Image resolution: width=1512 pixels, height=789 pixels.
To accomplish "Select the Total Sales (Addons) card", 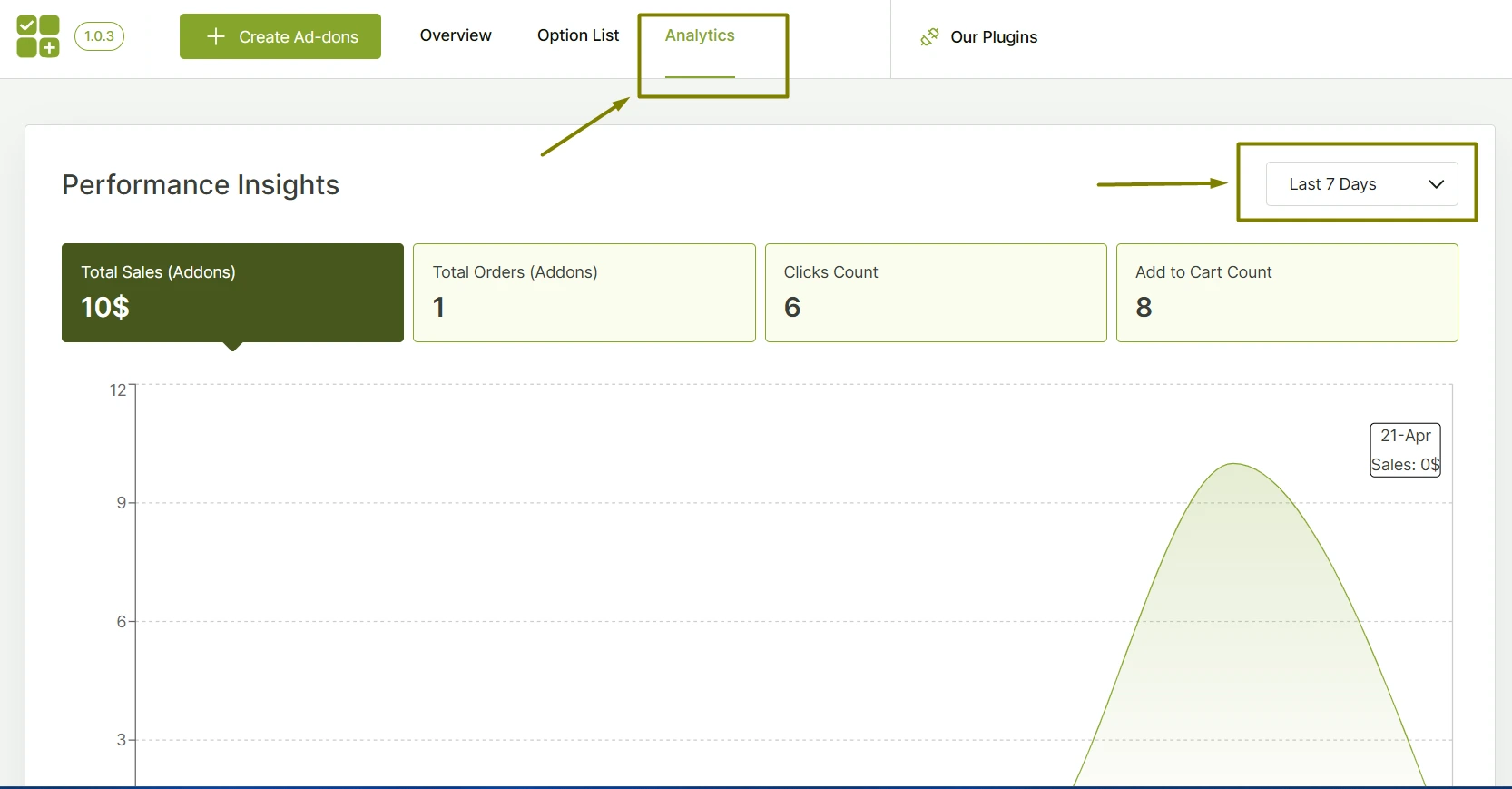I will [232, 292].
